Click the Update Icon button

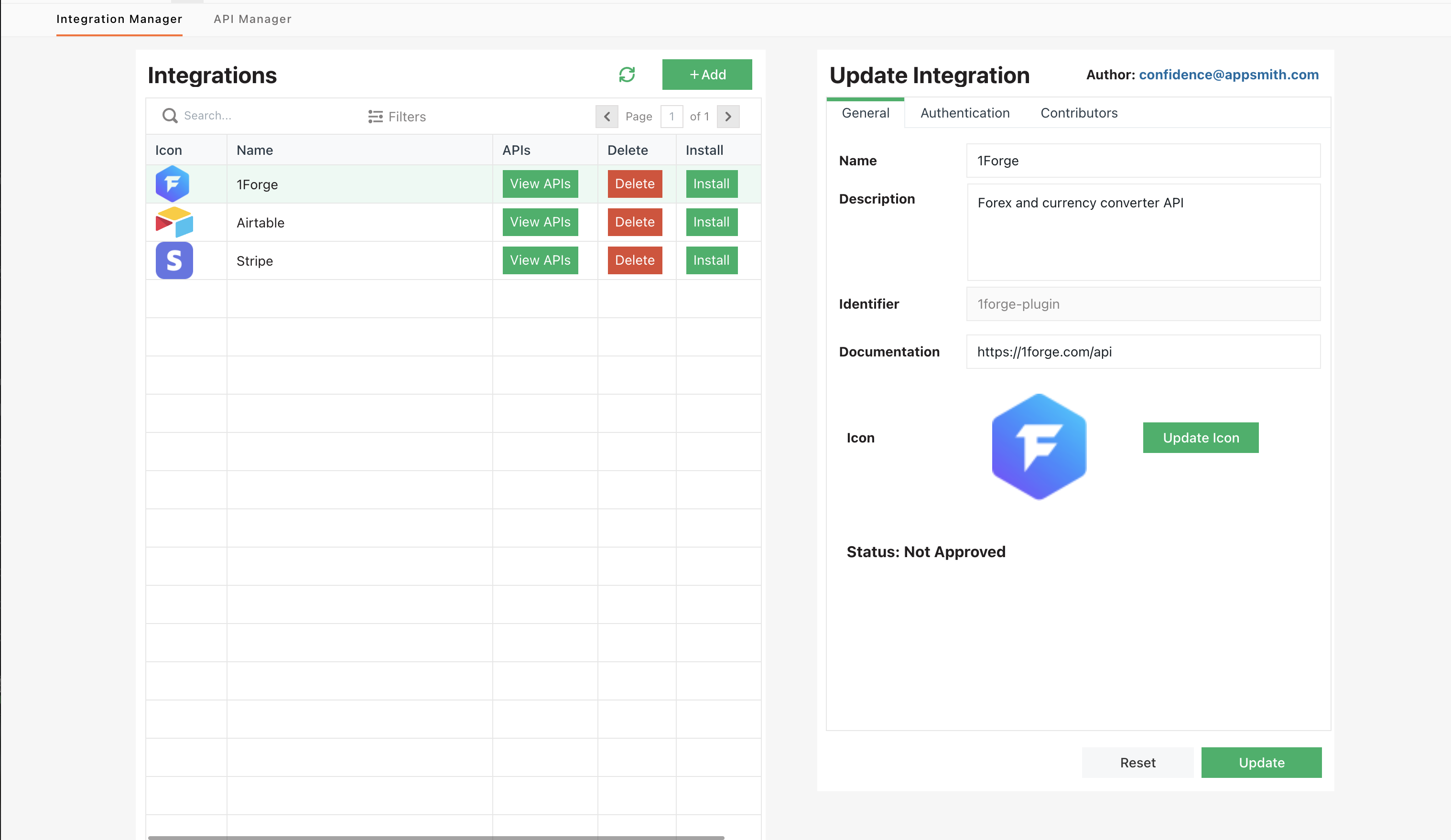[x=1201, y=438]
